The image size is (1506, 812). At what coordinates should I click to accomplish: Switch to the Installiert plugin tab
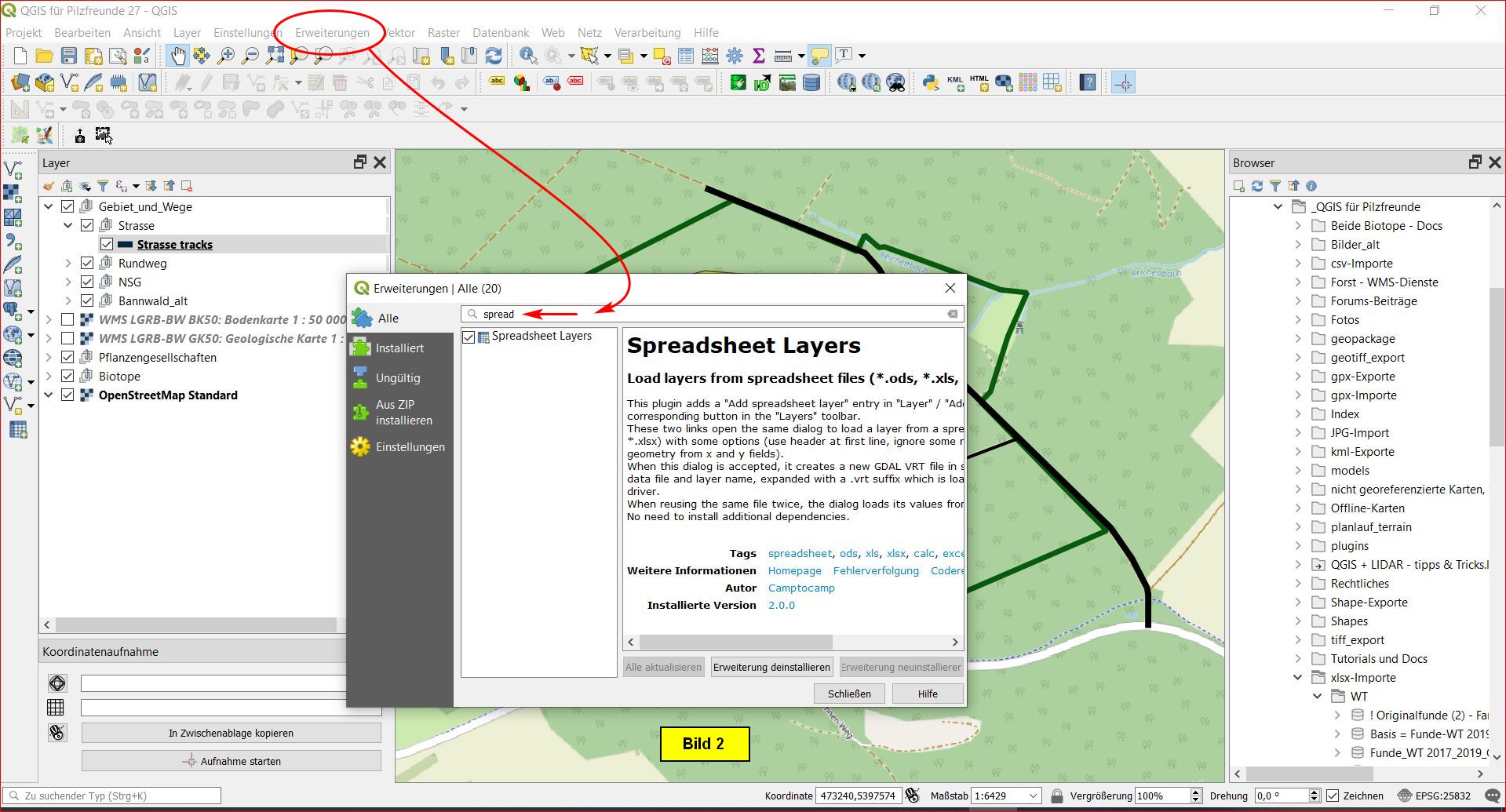click(x=399, y=348)
